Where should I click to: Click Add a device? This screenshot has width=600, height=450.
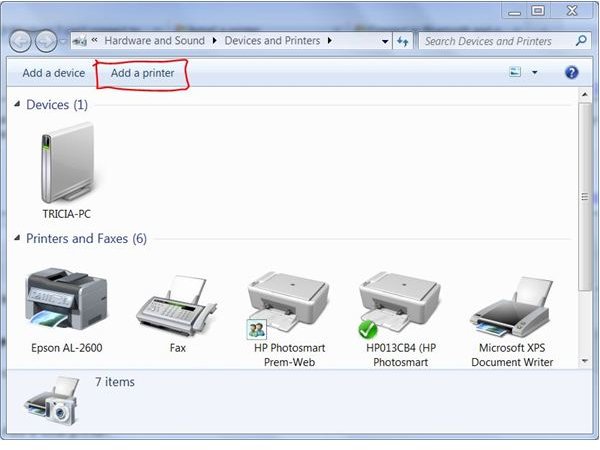(x=54, y=73)
